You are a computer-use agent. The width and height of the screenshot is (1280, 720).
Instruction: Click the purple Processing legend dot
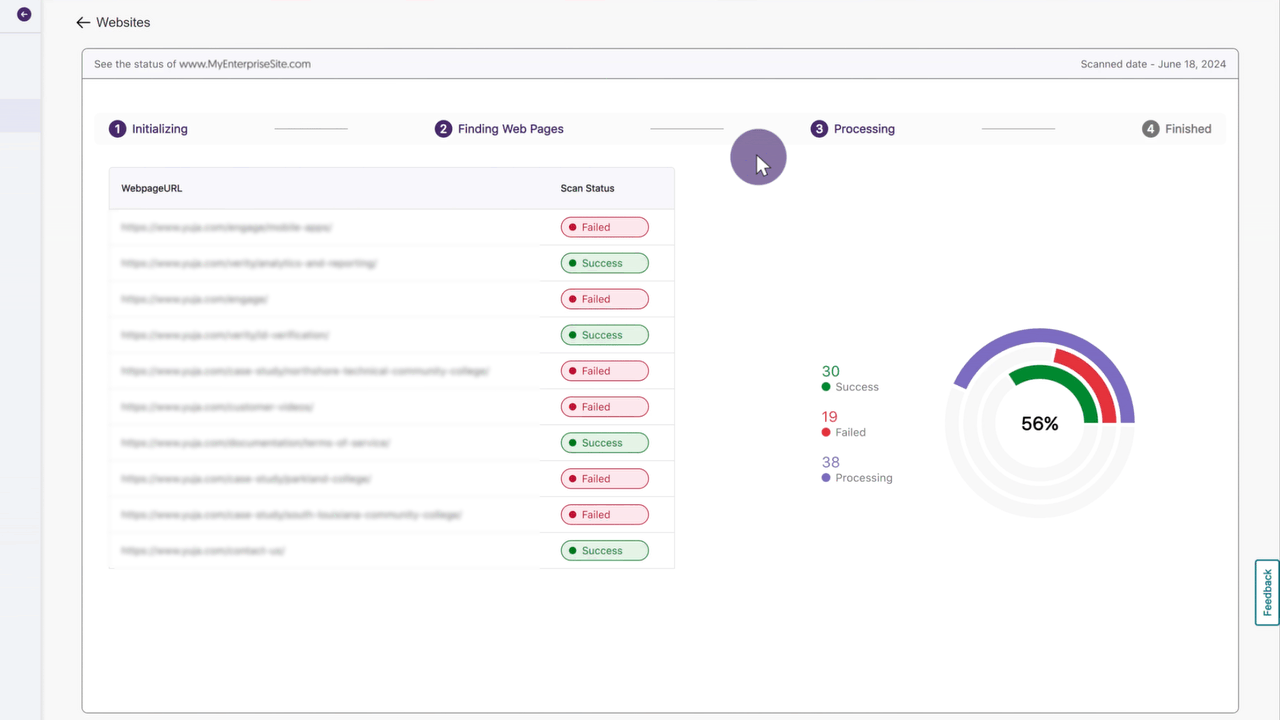pos(826,478)
